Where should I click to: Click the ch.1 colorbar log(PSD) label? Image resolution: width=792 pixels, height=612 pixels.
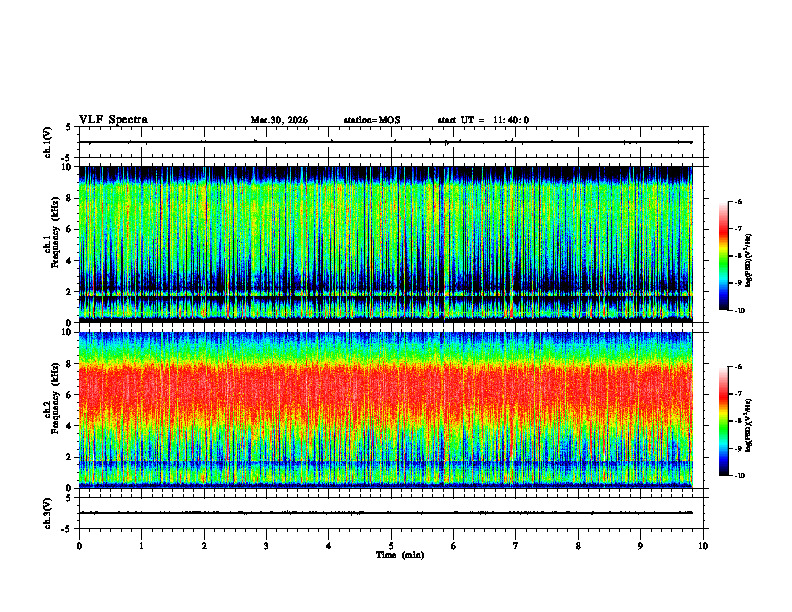749,261
